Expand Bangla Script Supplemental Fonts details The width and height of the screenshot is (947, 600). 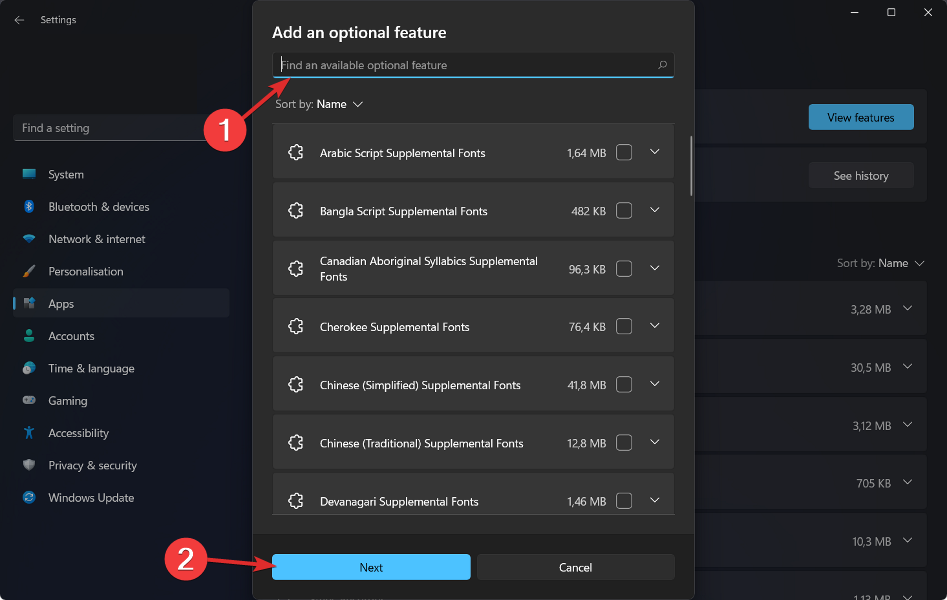[655, 211]
